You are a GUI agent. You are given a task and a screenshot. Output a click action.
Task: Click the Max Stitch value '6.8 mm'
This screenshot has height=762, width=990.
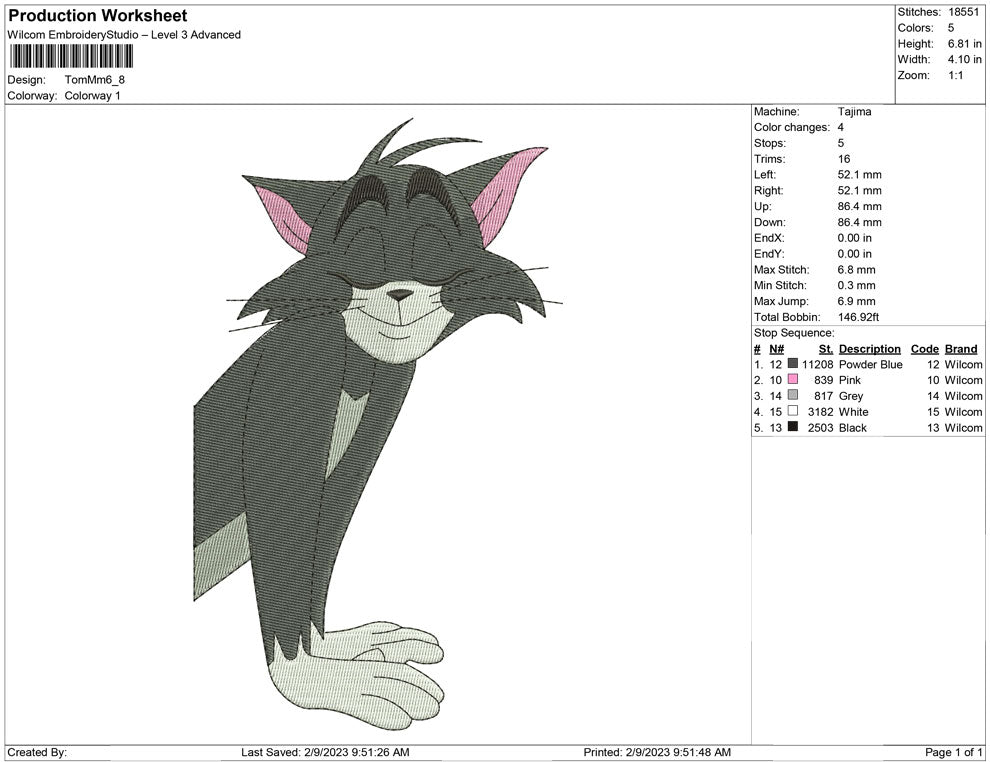coord(857,270)
